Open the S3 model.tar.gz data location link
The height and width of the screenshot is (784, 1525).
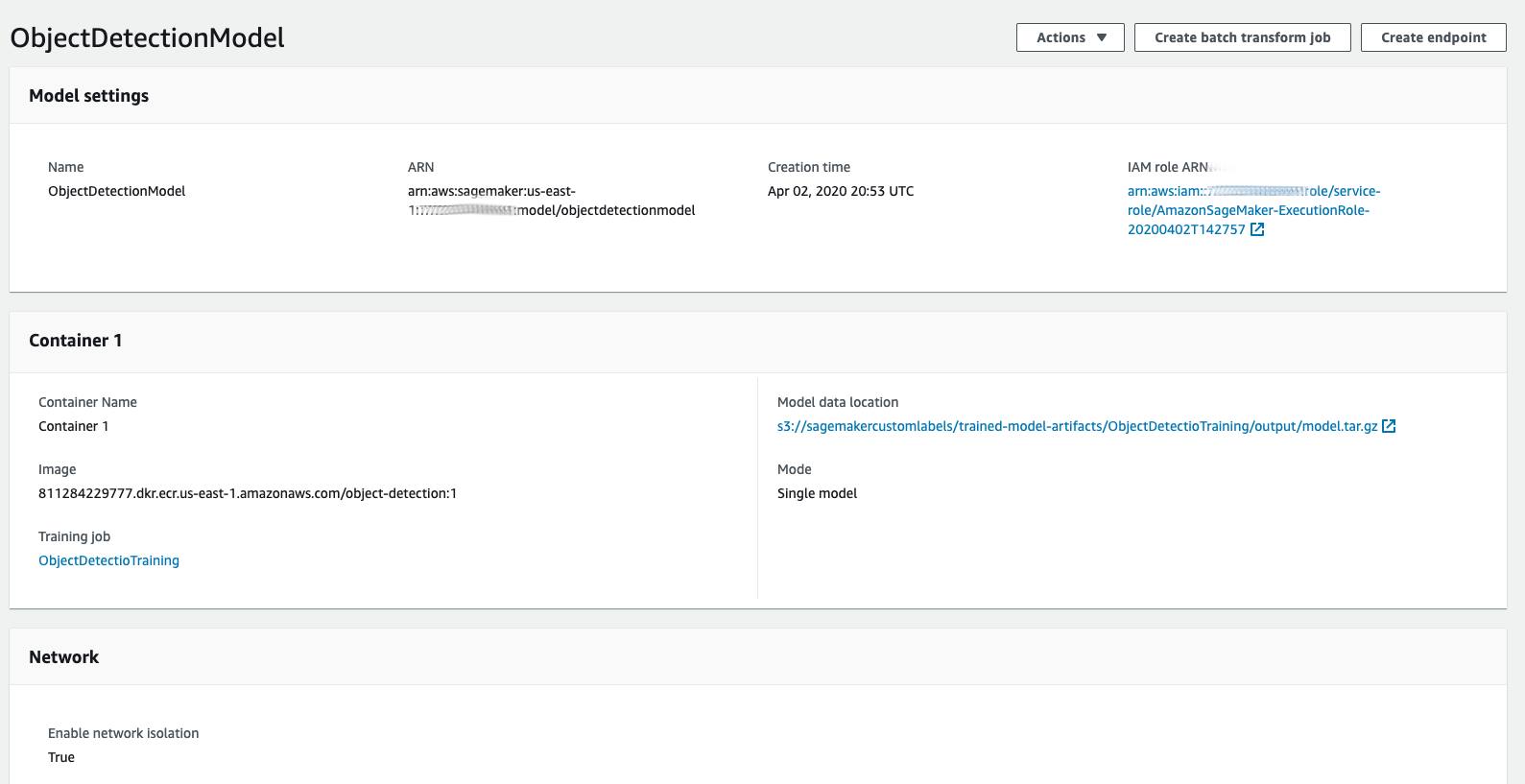pyautogui.click(x=1077, y=426)
